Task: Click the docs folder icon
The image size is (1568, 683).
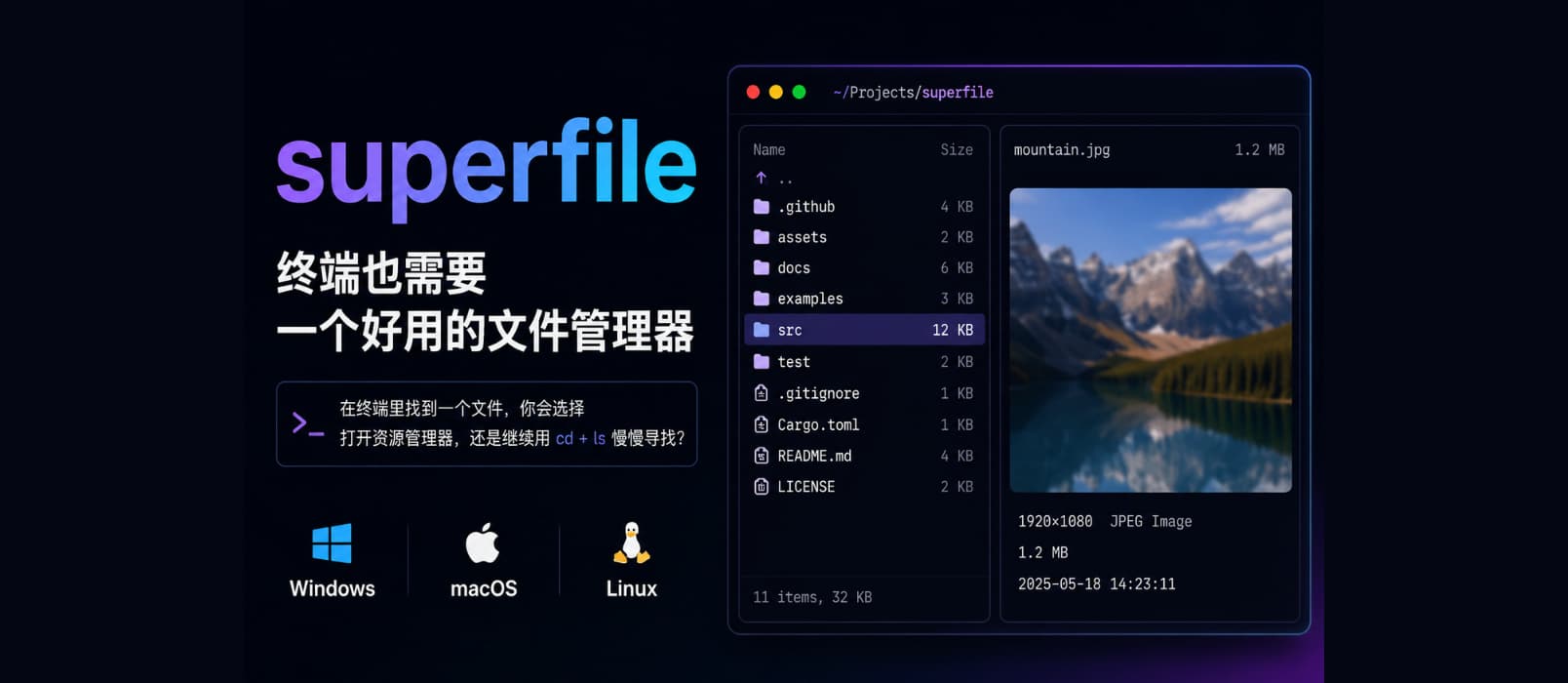Action: [762, 267]
